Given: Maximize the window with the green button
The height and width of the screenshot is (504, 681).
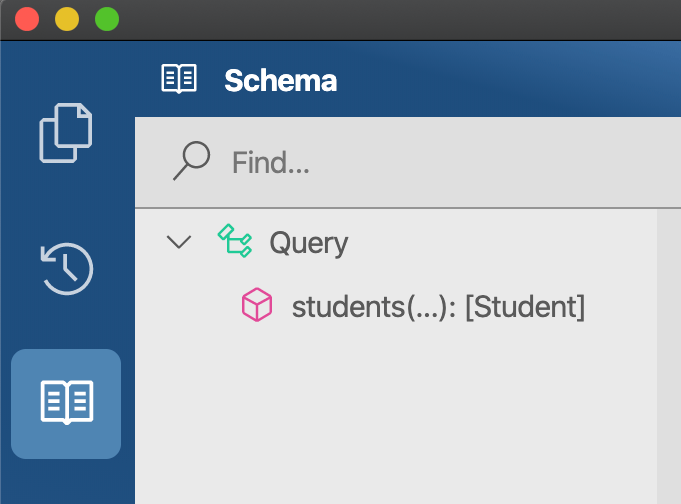Looking at the screenshot, I should [106, 19].
